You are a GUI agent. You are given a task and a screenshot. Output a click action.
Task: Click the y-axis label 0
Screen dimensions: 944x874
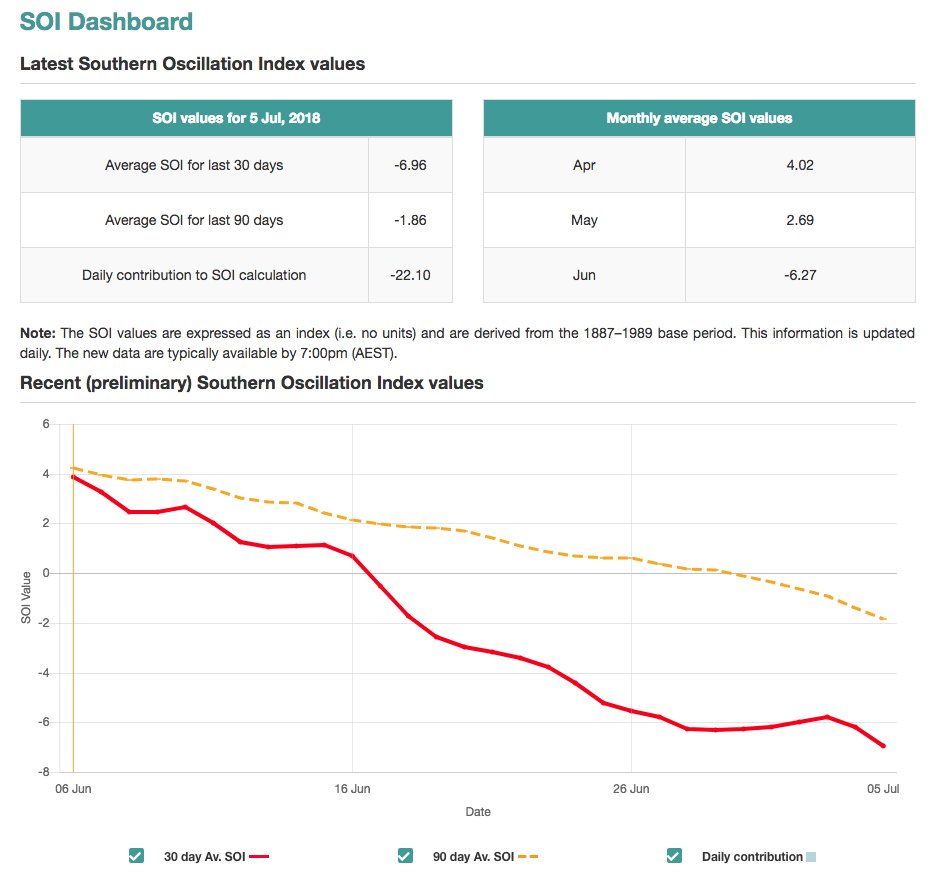click(46, 573)
